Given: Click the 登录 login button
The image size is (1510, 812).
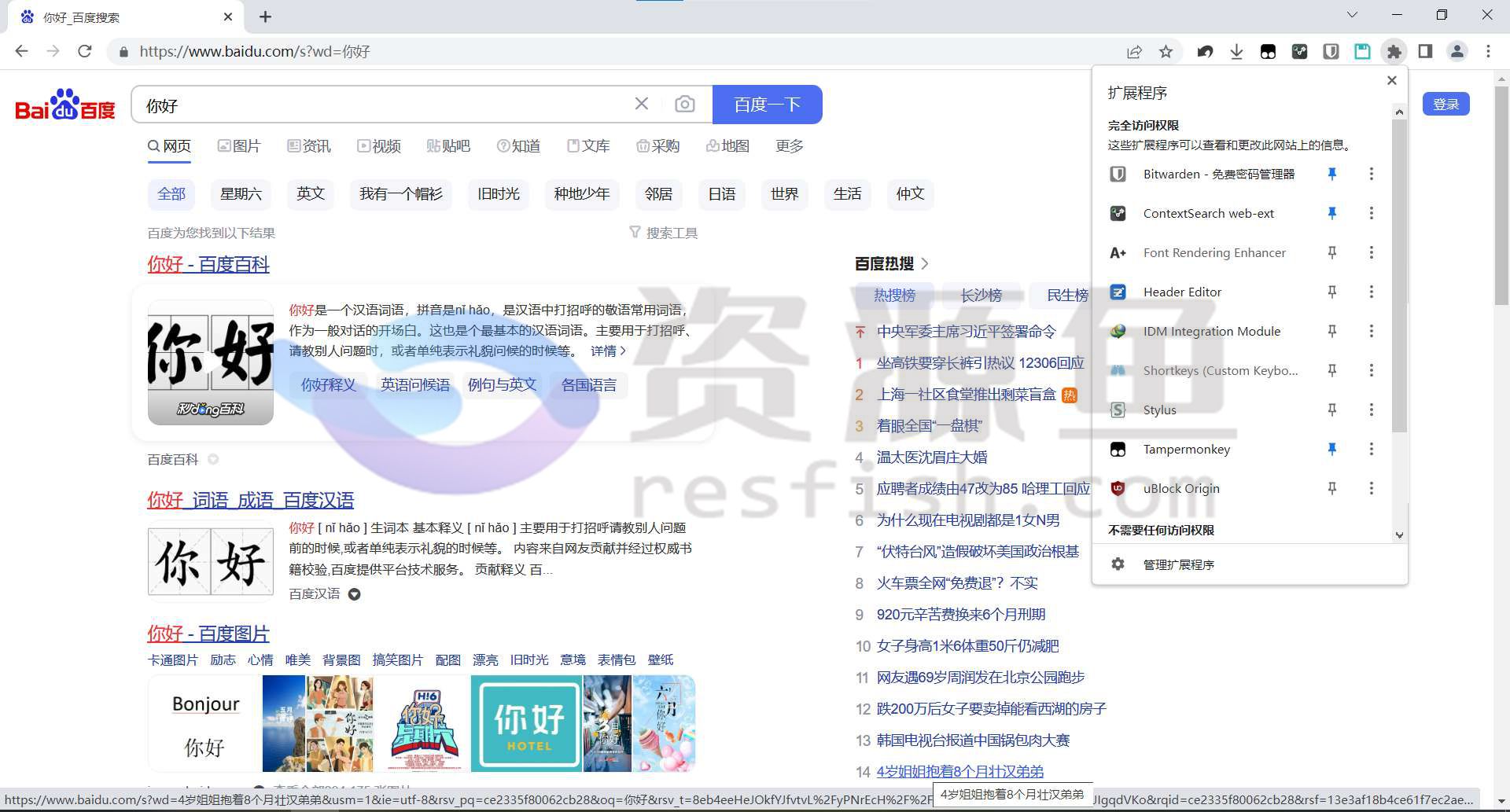Looking at the screenshot, I should coord(1446,105).
